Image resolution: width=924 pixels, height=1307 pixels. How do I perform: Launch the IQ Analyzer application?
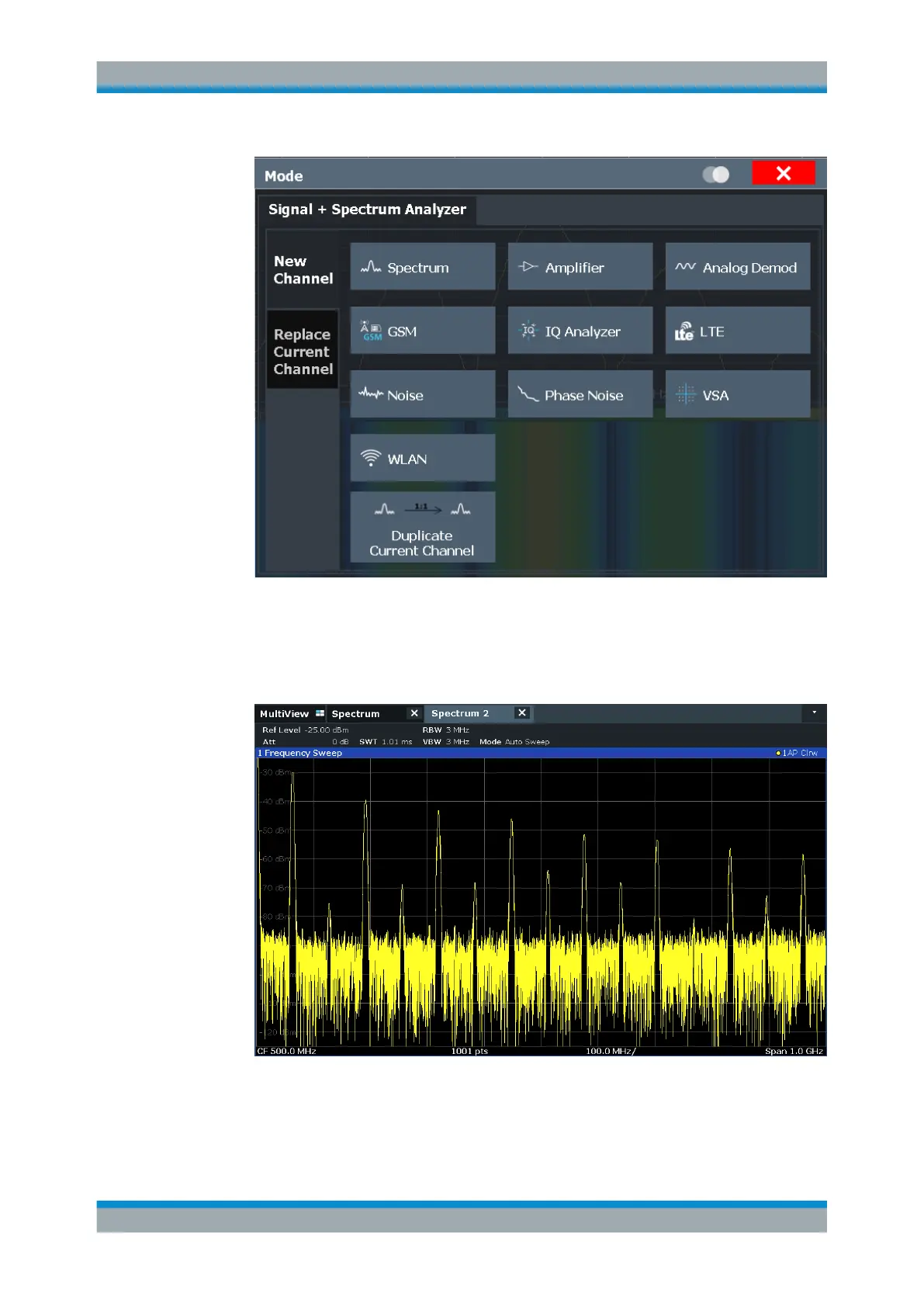click(580, 331)
